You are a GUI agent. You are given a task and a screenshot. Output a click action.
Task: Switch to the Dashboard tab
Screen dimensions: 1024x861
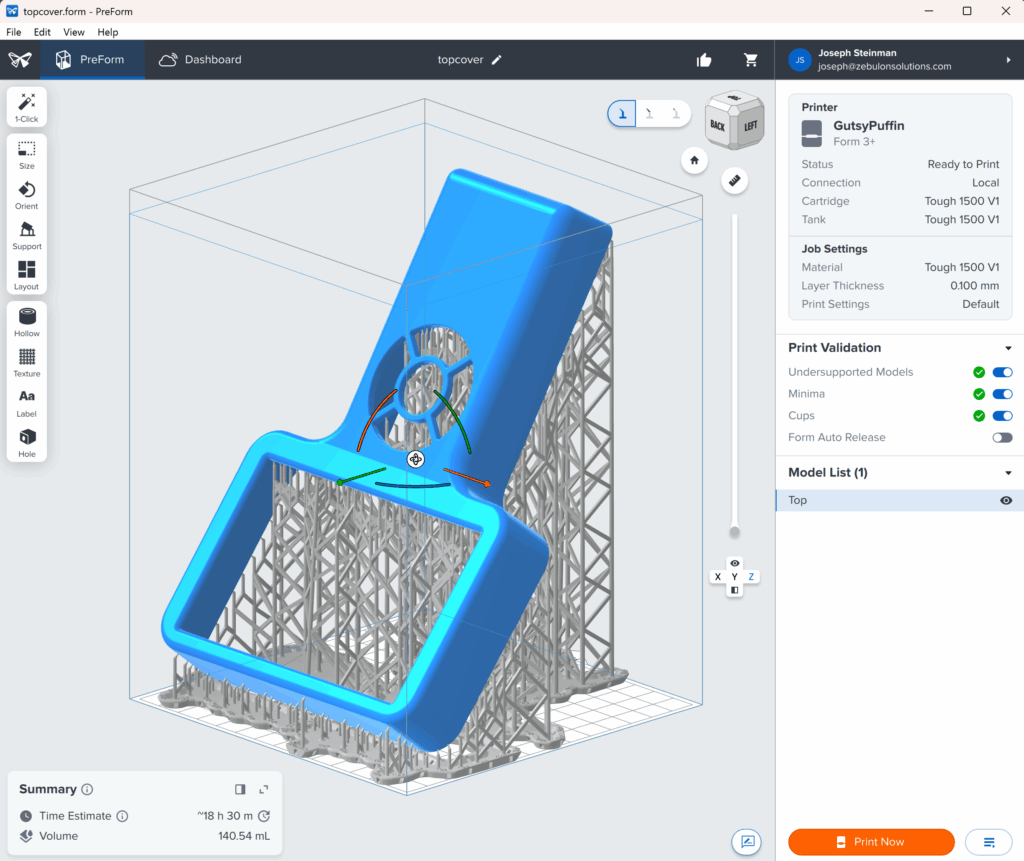[x=200, y=60]
